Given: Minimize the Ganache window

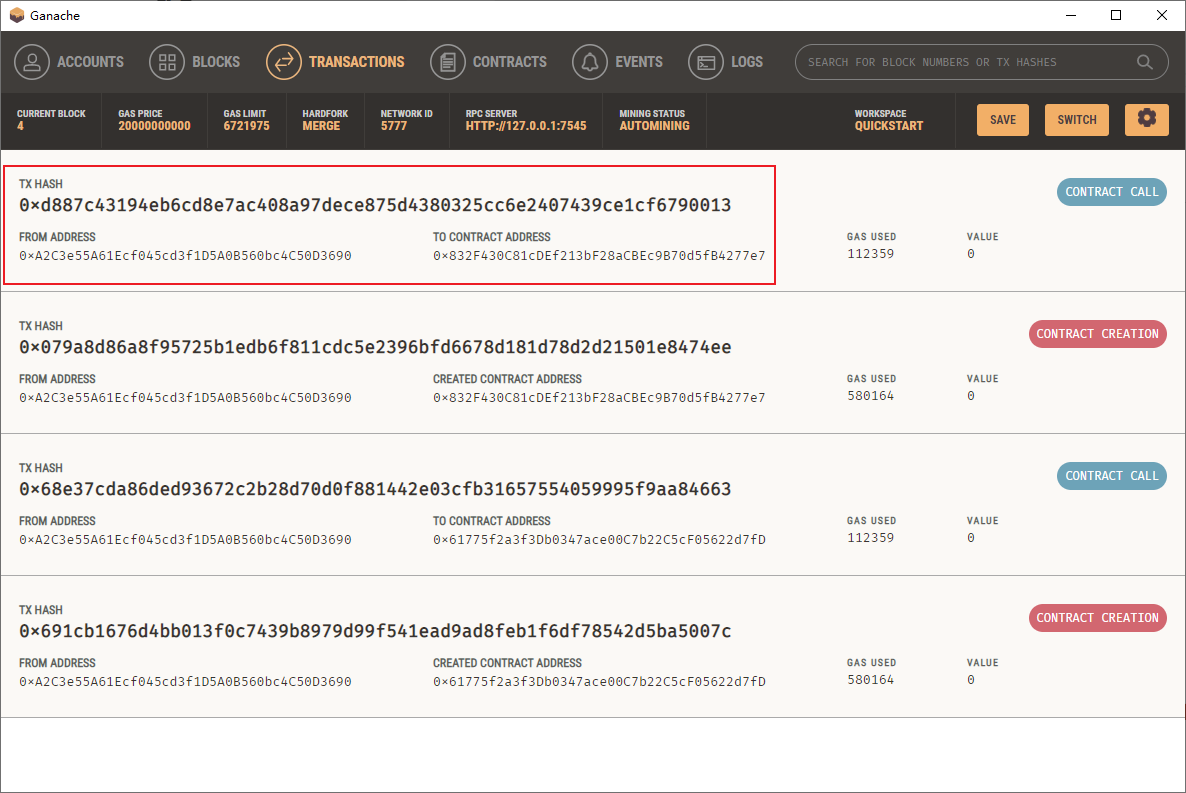Looking at the screenshot, I should point(1070,15).
